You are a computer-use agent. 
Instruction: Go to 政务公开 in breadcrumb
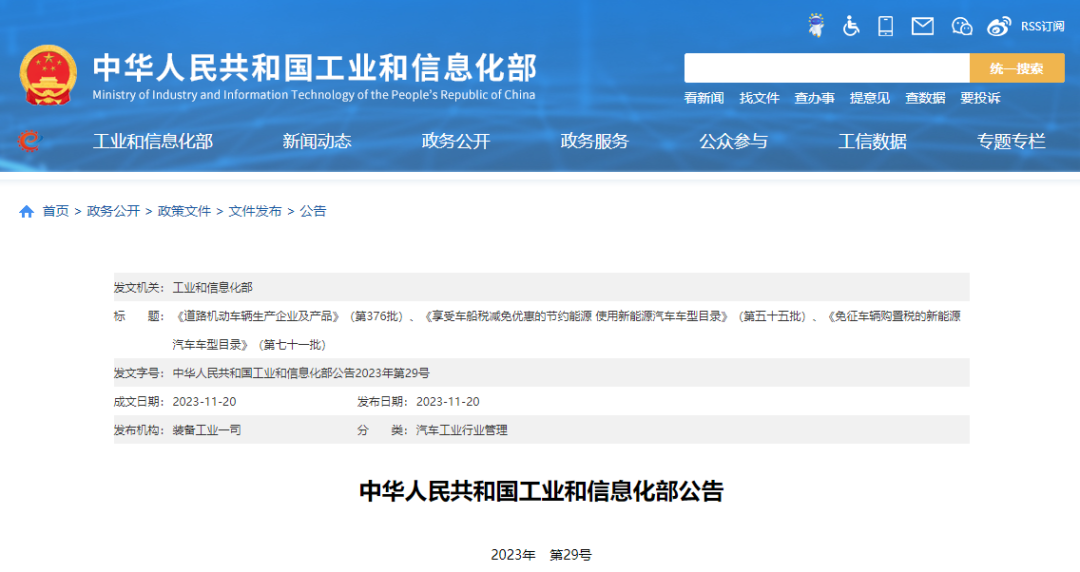(x=113, y=212)
